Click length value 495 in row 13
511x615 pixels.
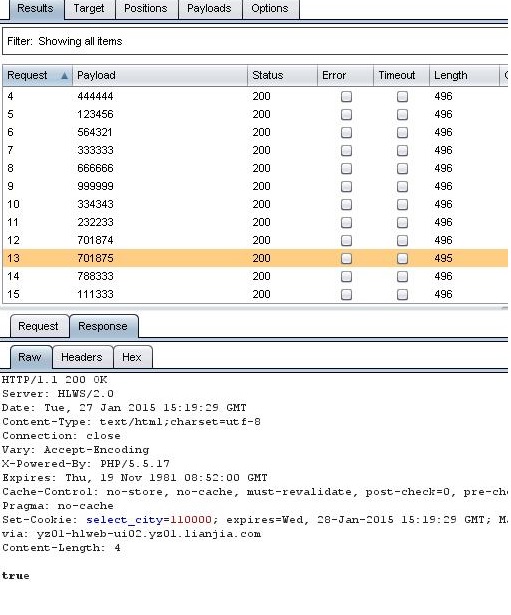(443, 258)
